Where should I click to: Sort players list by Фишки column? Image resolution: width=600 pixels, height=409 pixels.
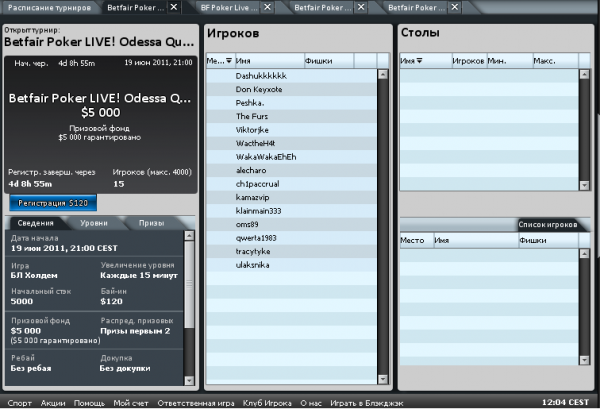(329, 61)
